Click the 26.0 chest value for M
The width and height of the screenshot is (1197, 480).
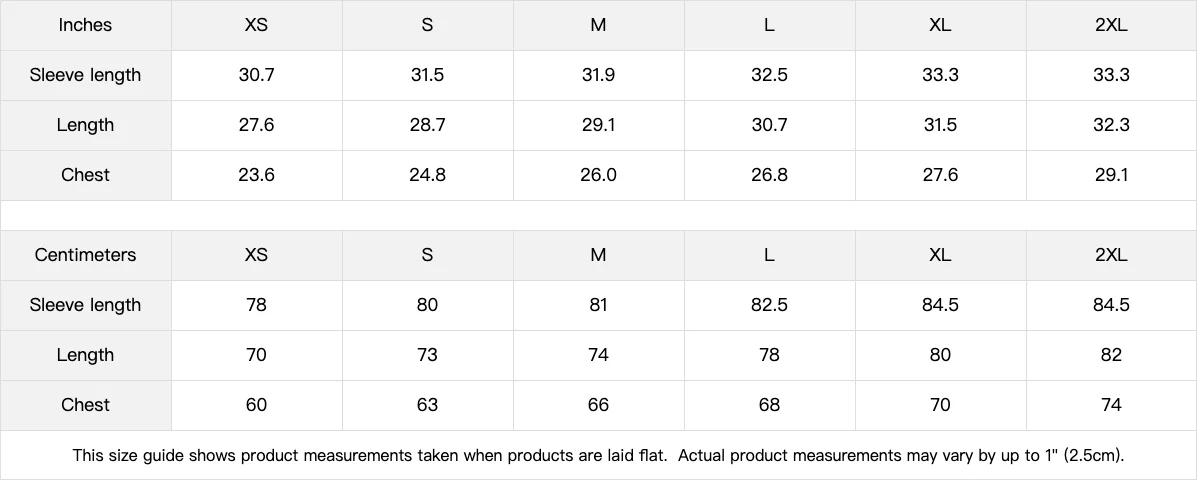pos(598,175)
